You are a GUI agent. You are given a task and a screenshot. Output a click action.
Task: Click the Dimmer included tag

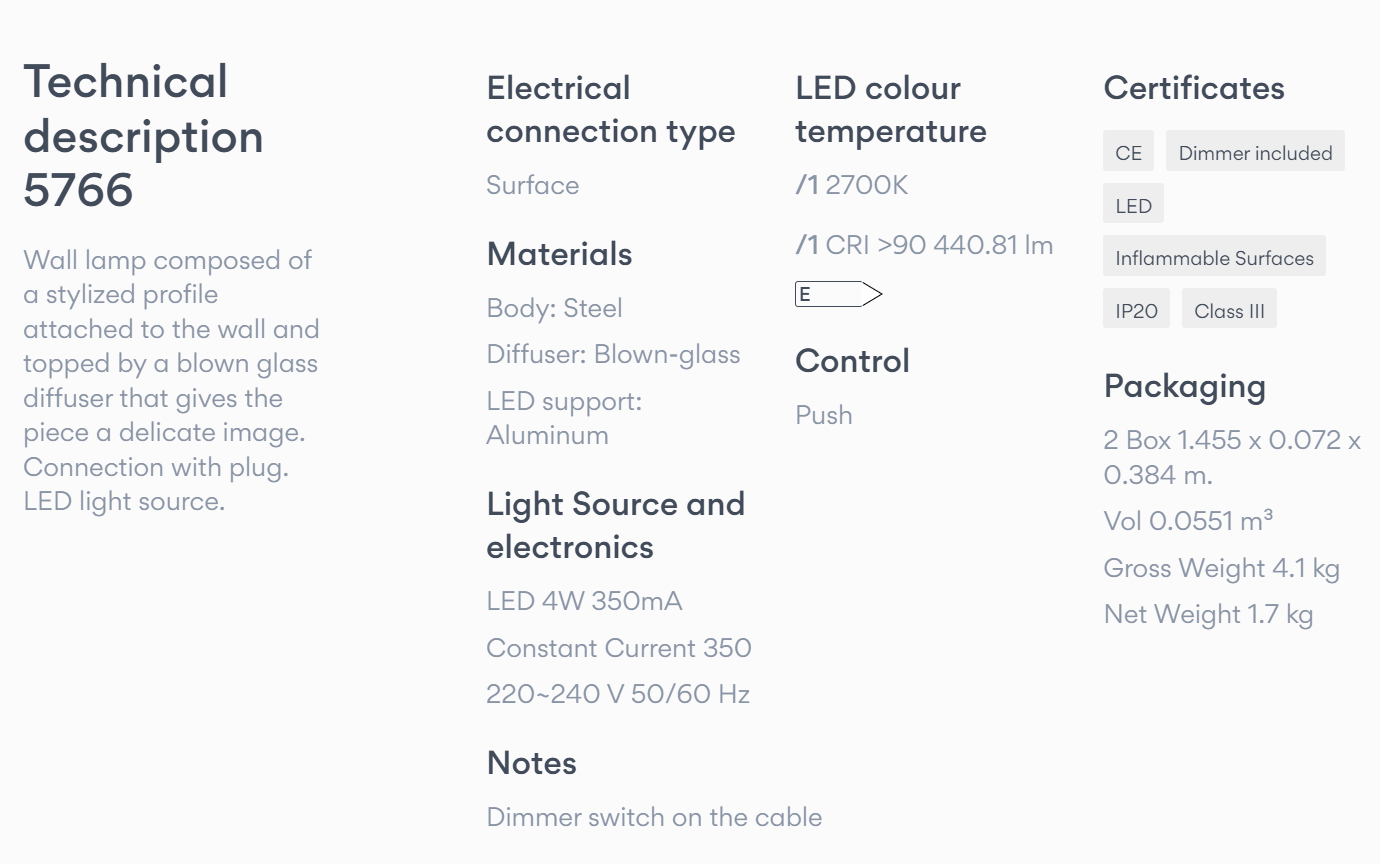pos(1255,153)
